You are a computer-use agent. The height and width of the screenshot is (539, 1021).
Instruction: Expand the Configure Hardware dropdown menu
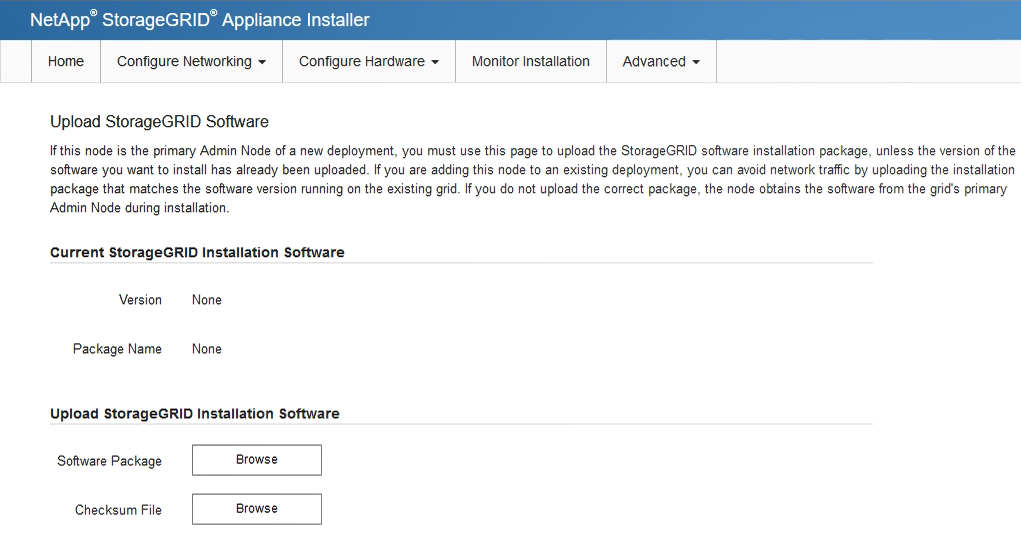369,61
